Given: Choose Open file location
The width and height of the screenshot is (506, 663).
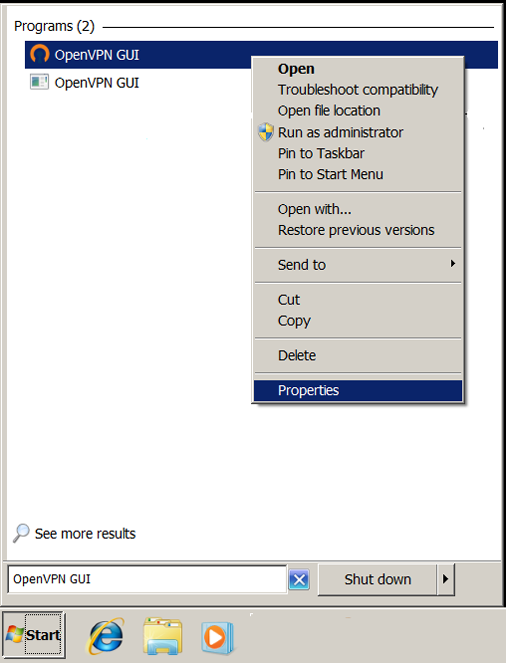Looking at the screenshot, I should (x=329, y=111).
